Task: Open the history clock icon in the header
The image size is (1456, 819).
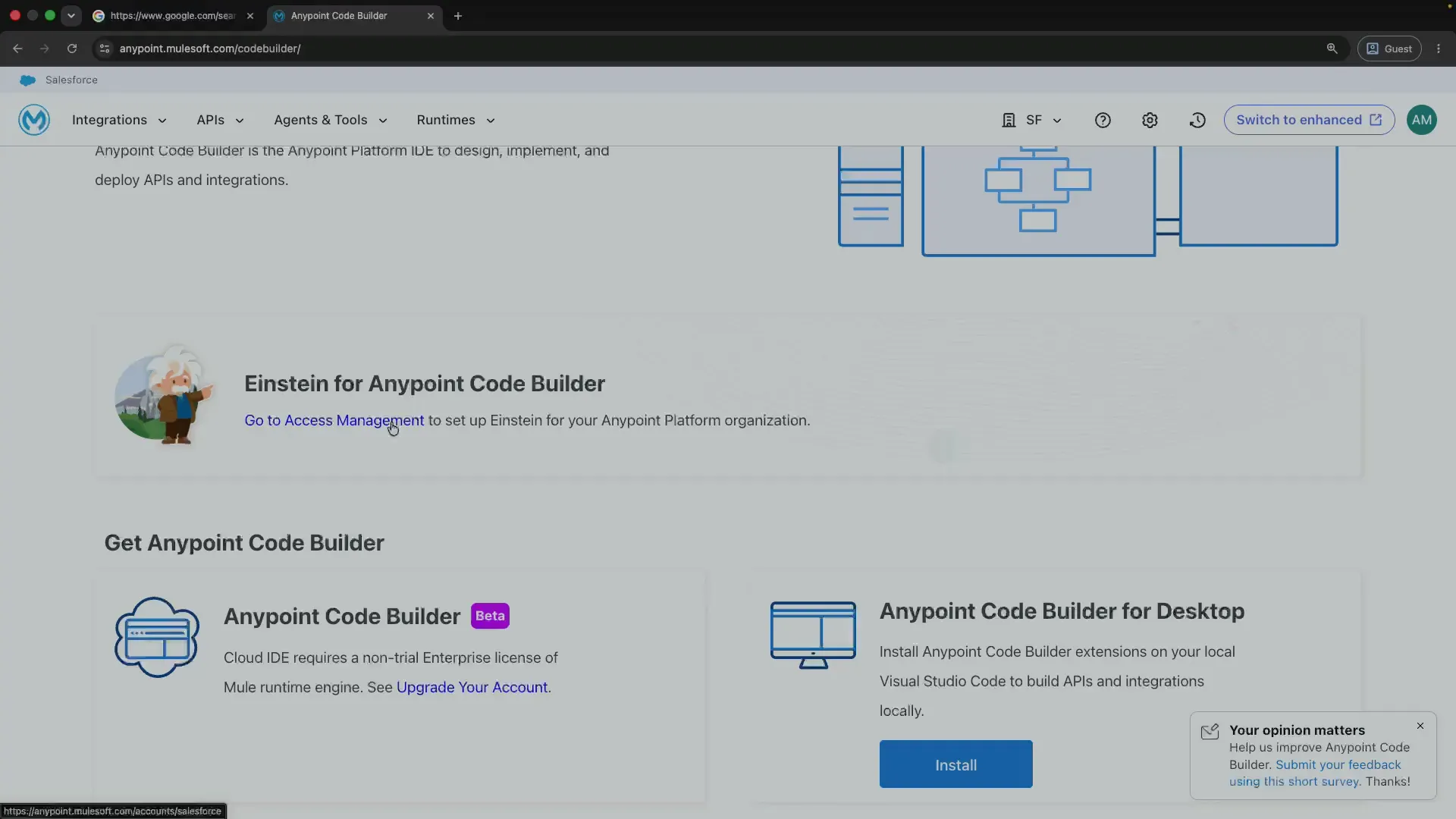Action: (1197, 120)
